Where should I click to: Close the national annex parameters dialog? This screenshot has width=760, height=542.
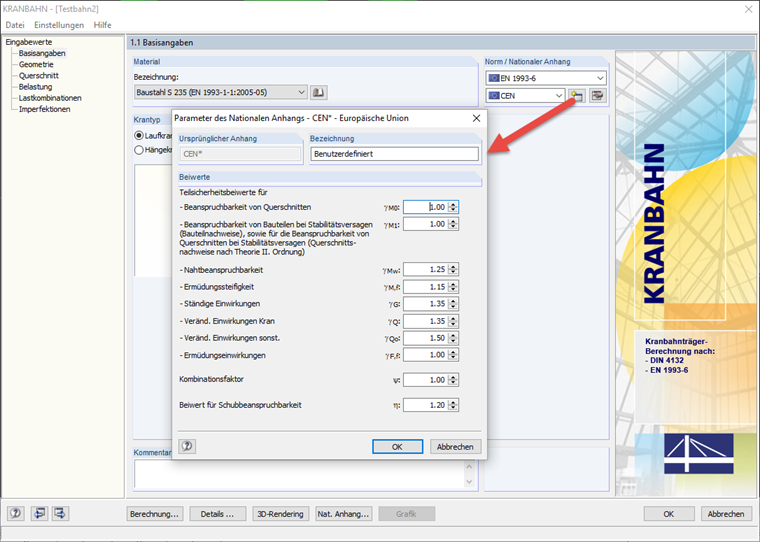(x=476, y=118)
